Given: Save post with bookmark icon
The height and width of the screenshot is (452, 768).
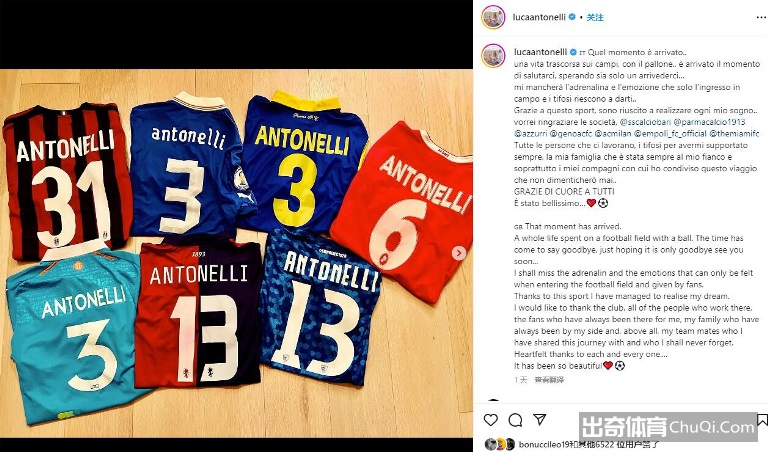Looking at the screenshot, I should click(x=762, y=420).
